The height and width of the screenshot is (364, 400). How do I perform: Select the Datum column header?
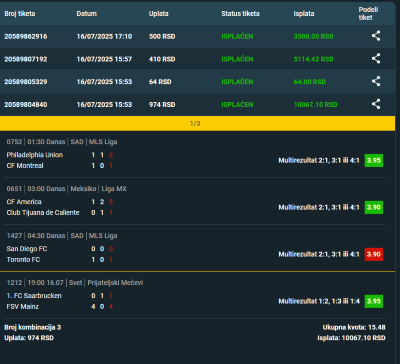point(87,14)
